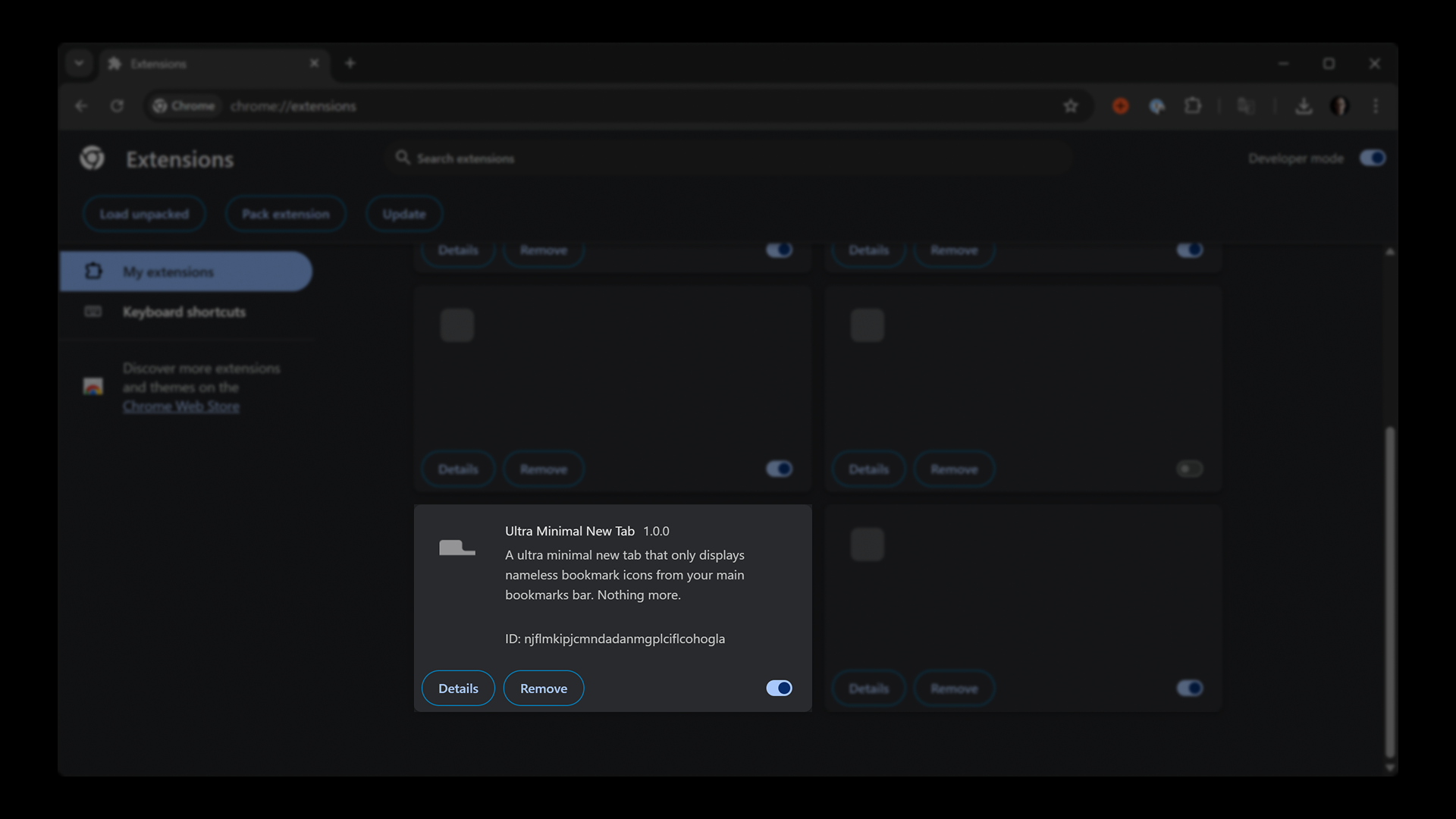Viewport: 1456px width, 819px height.
Task: Click the Chrome site info chip
Action: (x=184, y=106)
